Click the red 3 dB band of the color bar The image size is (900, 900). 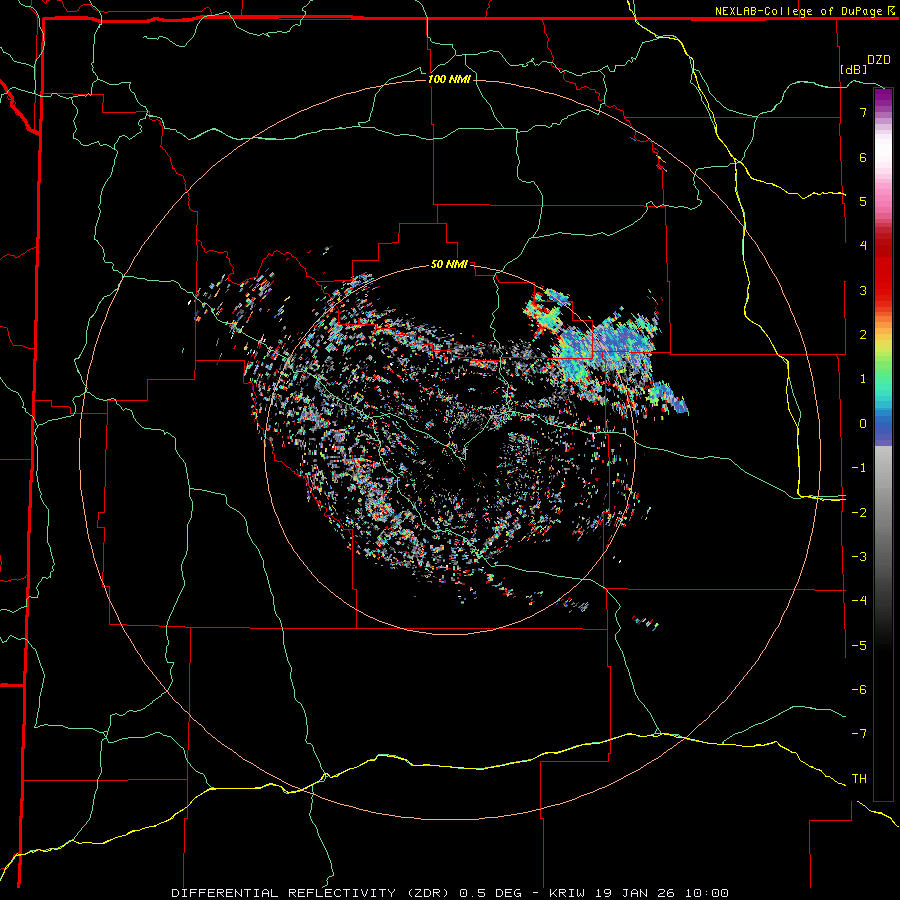coord(883,290)
